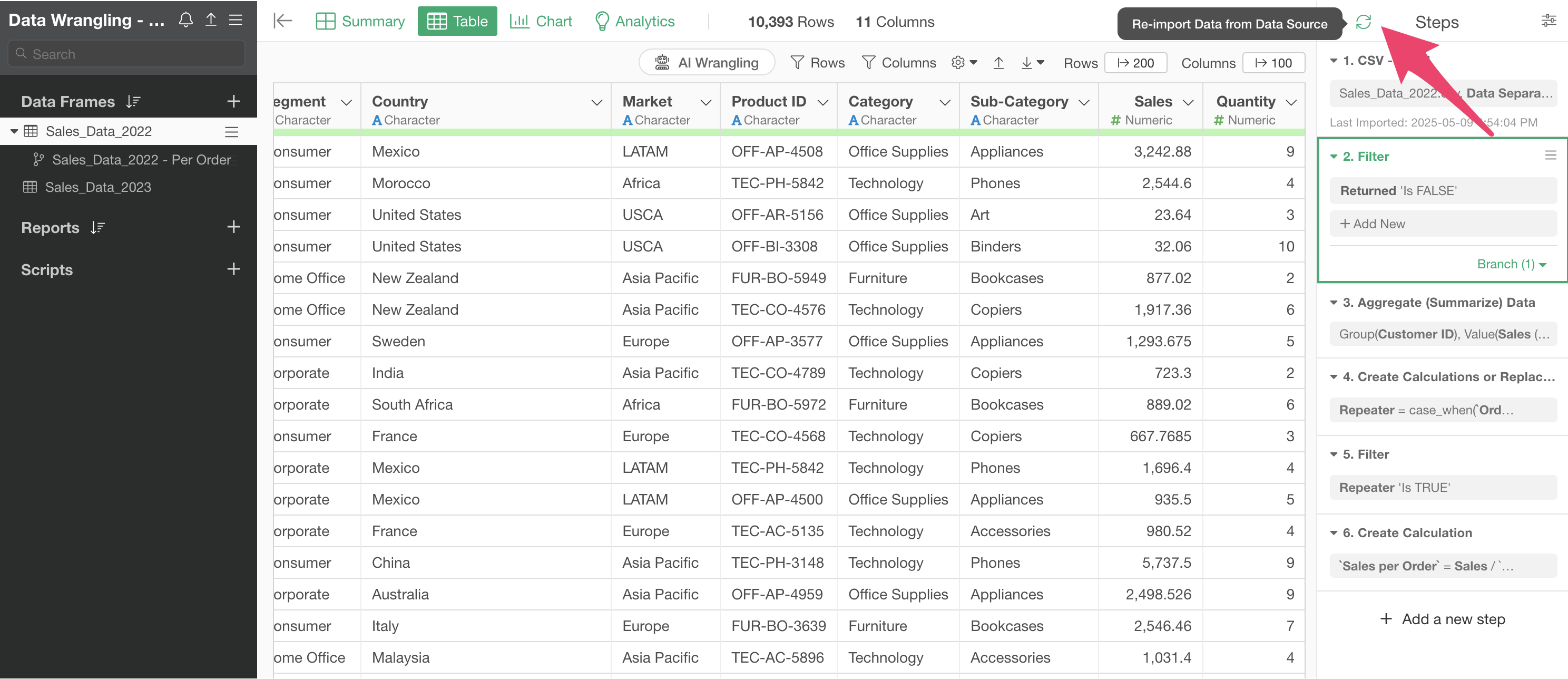Viewport: 1568px width, 679px height.
Task: Collapse the Sales_Data_2022 tree node
Action: click(x=13, y=132)
